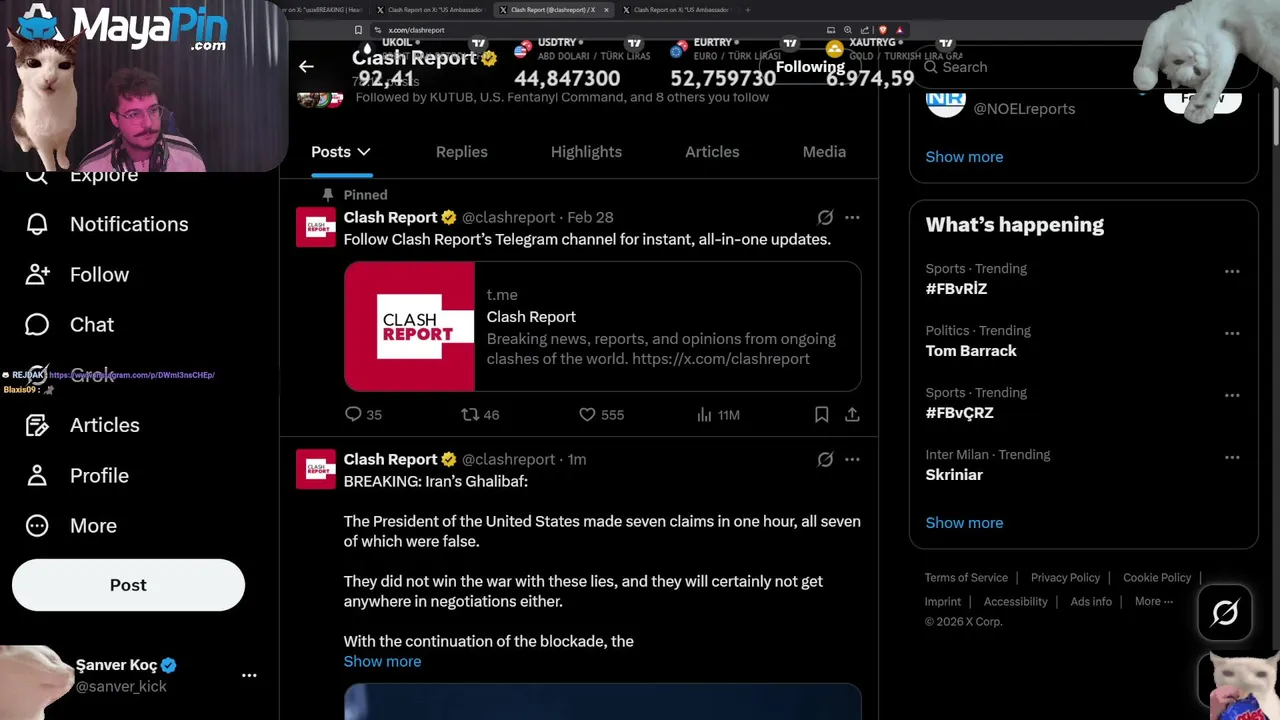Screen dimensions: 1280x720
Task: Open the Follow people icon in the sidebar
Action: coord(37,274)
